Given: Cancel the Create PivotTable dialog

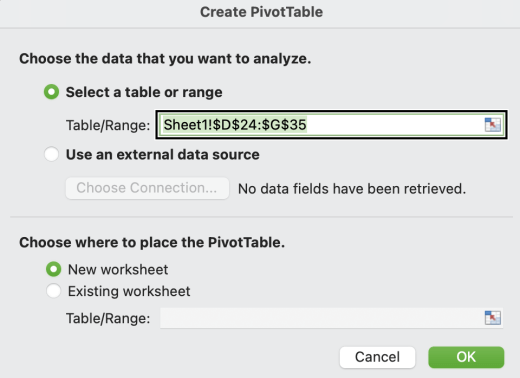Looking at the screenshot, I should [x=377, y=357].
